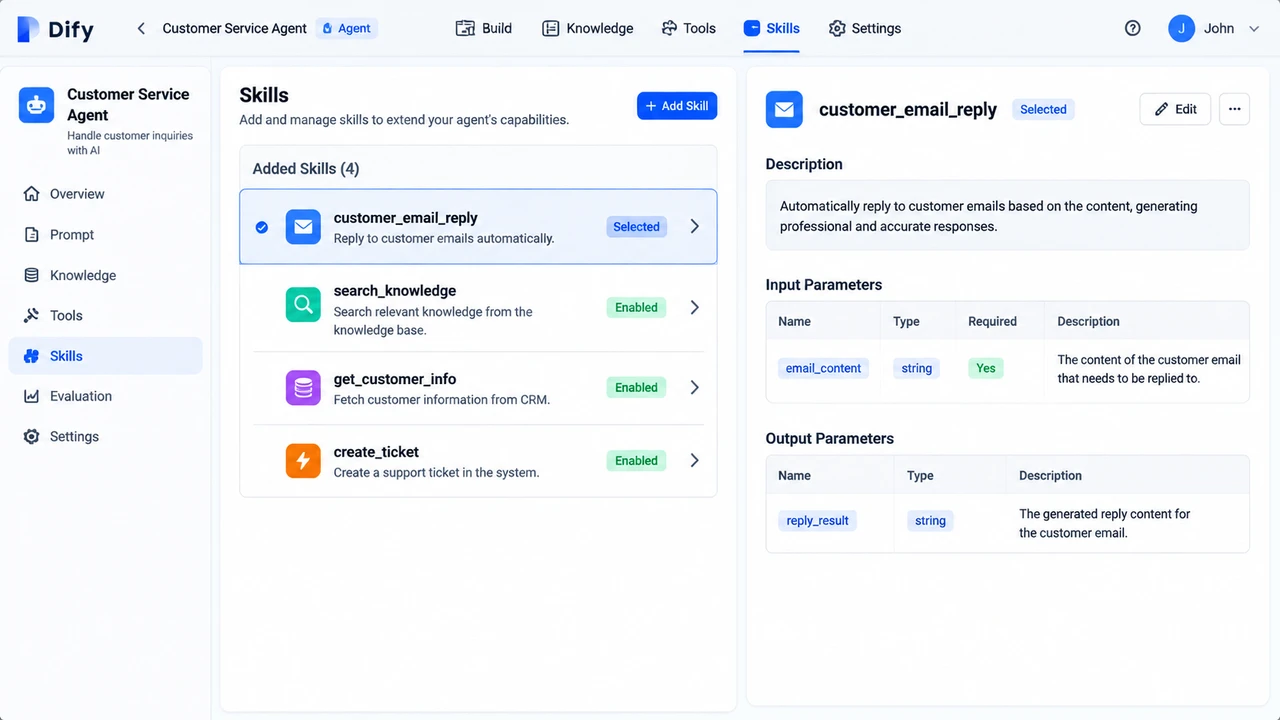The width and height of the screenshot is (1280, 720).
Task: Click the Yes required tag
Action: click(x=986, y=368)
